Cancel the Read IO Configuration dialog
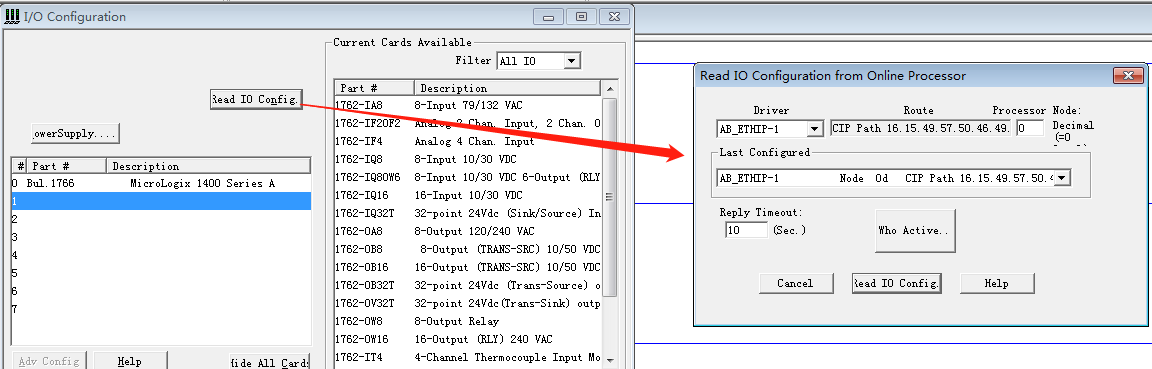This screenshot has width=1152, height=369. pyautogui.click(x=795, y=283)
